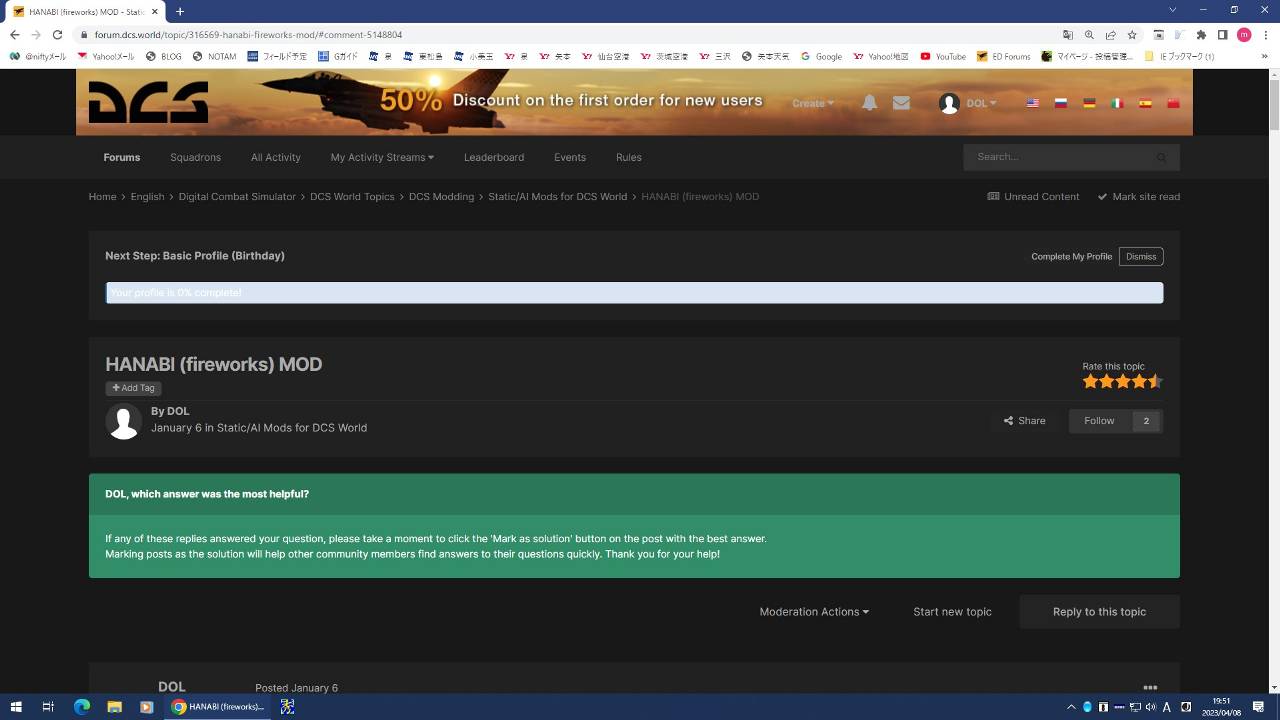Click Start new topic
This screenshot has height=720, width=1280.
[952, 612]
